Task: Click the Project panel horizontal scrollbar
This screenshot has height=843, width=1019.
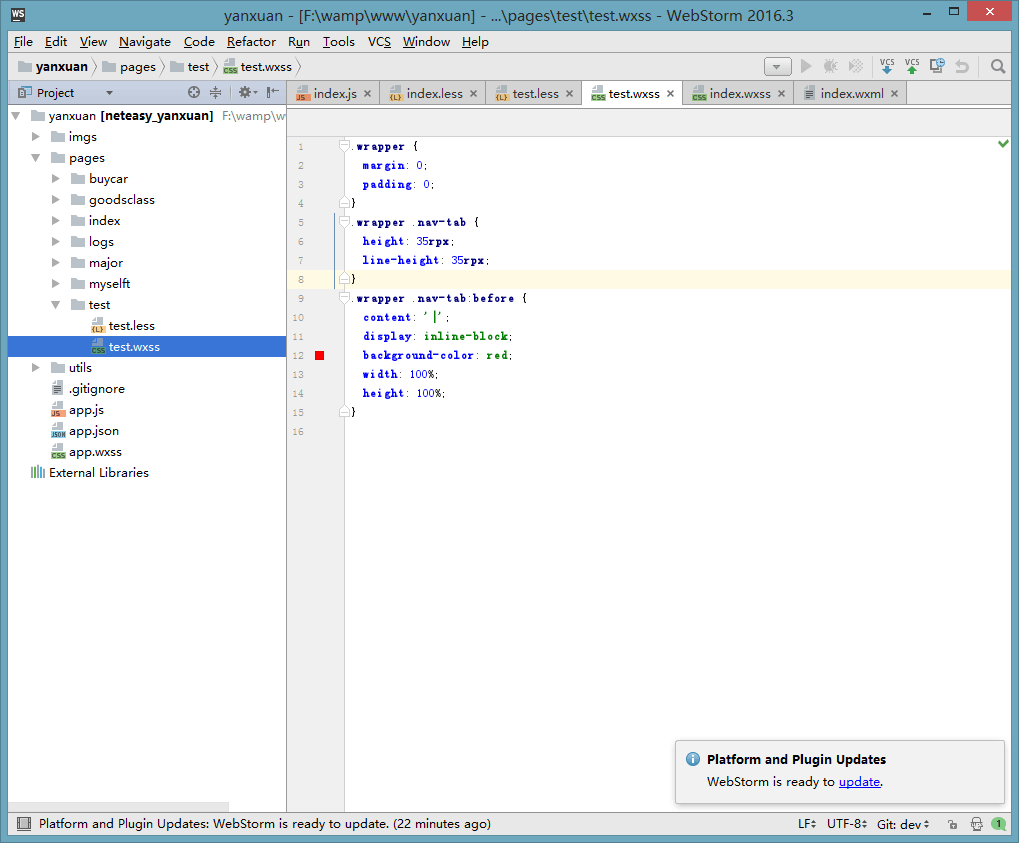Action: [x=118, y=805]
